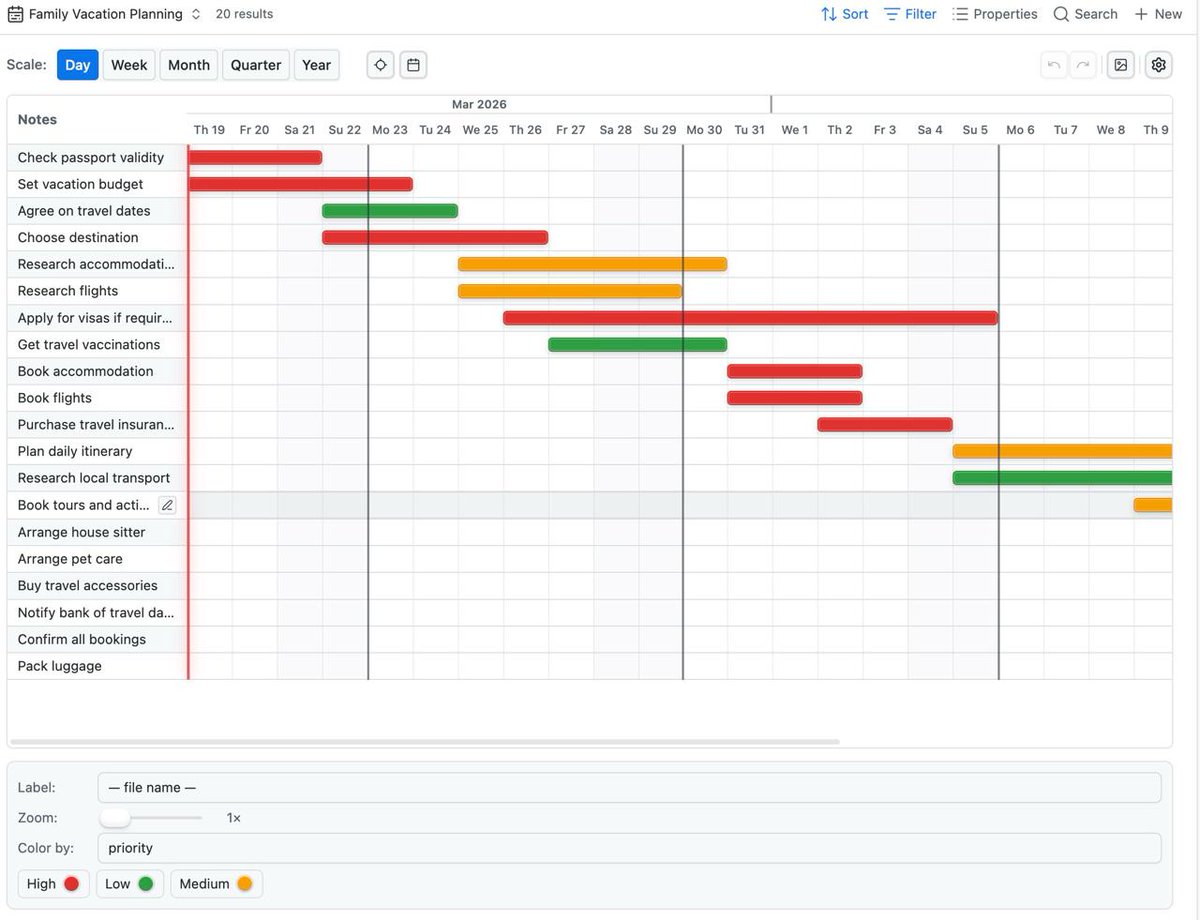Click the 'Buy travel accessories' row label
Screen dimensions: 1200x920
(x=88, y=586)
